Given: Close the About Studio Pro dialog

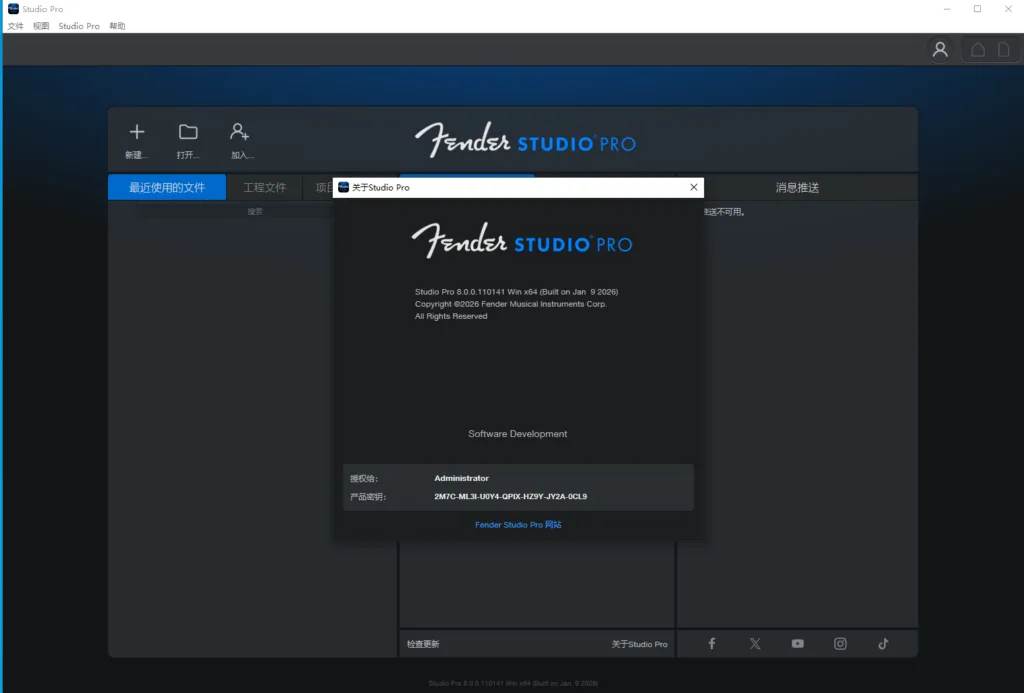Looking at the screenshot, I should 694,187.
